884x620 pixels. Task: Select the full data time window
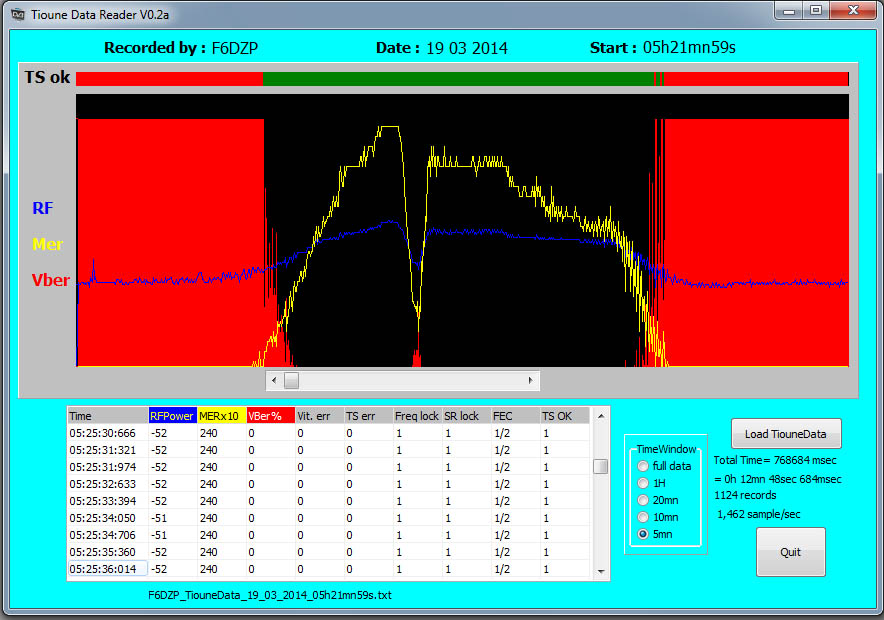(641, 466)
